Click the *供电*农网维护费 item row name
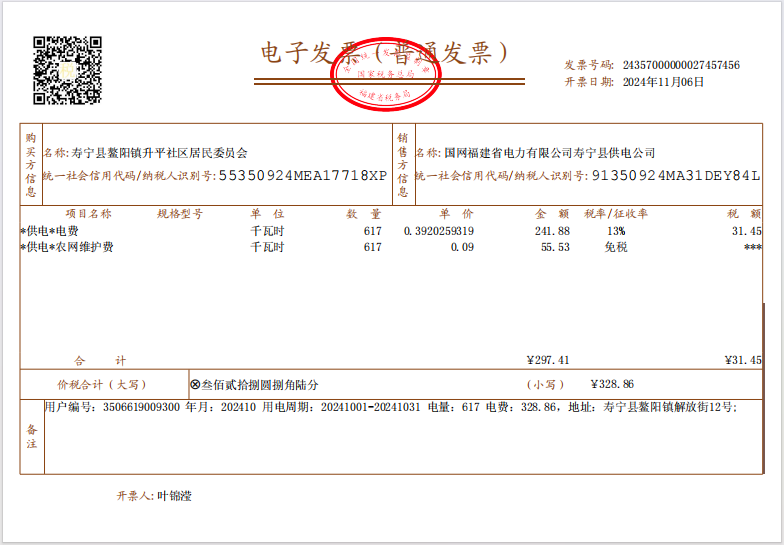784x545 pixels. tap(66, 247)
